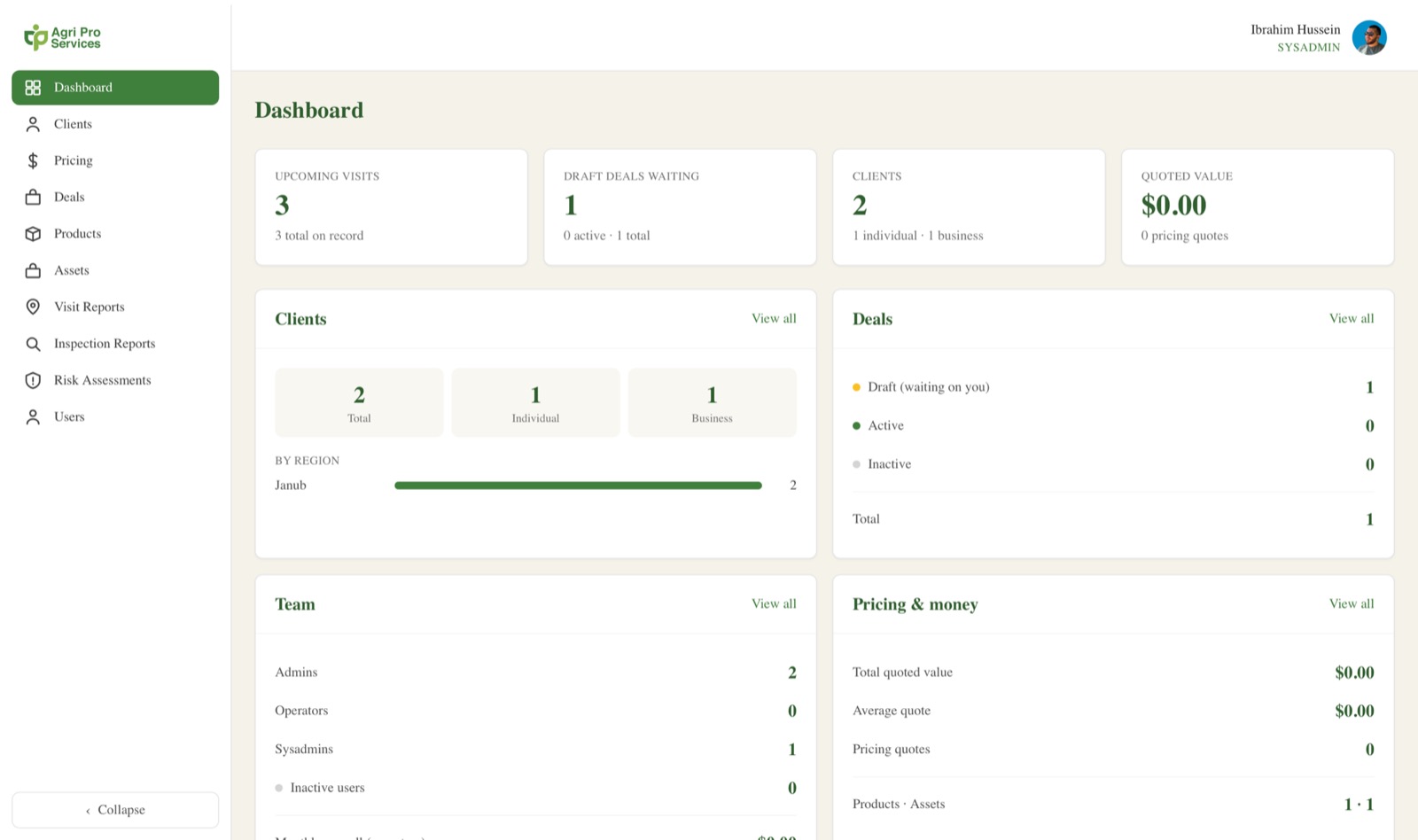Click the SYSADMIN role label
The height and width of the screenshot is (840, 1418).
click(1308, 48)
